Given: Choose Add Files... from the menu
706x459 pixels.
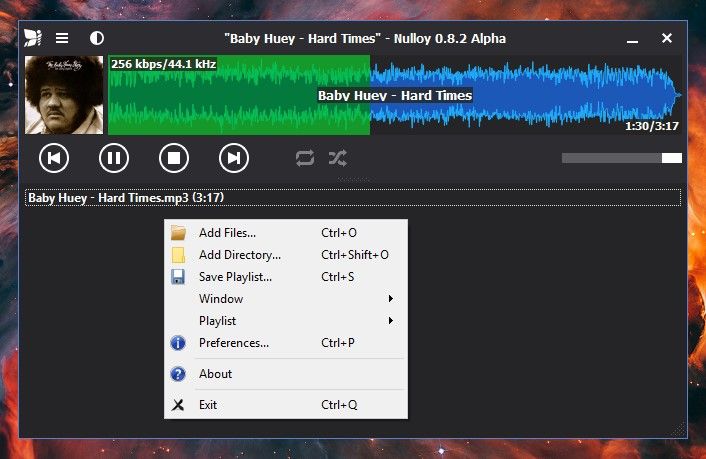Looking at the screenshot, I should click(227, 233).
